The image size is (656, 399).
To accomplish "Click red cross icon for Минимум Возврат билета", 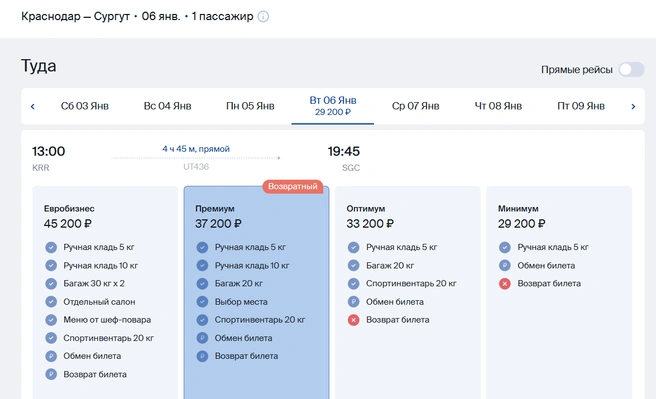I will pyautogui.click(x=505, y=284).
